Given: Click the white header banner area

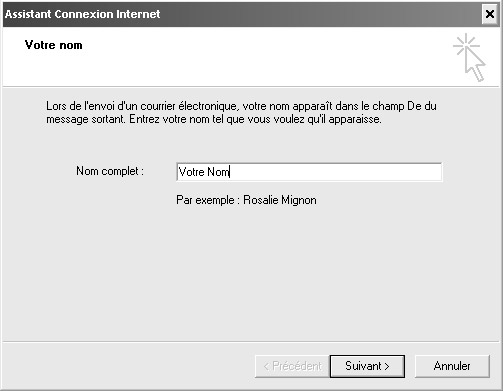Looking at the screenshot, I should coord(233,57).
